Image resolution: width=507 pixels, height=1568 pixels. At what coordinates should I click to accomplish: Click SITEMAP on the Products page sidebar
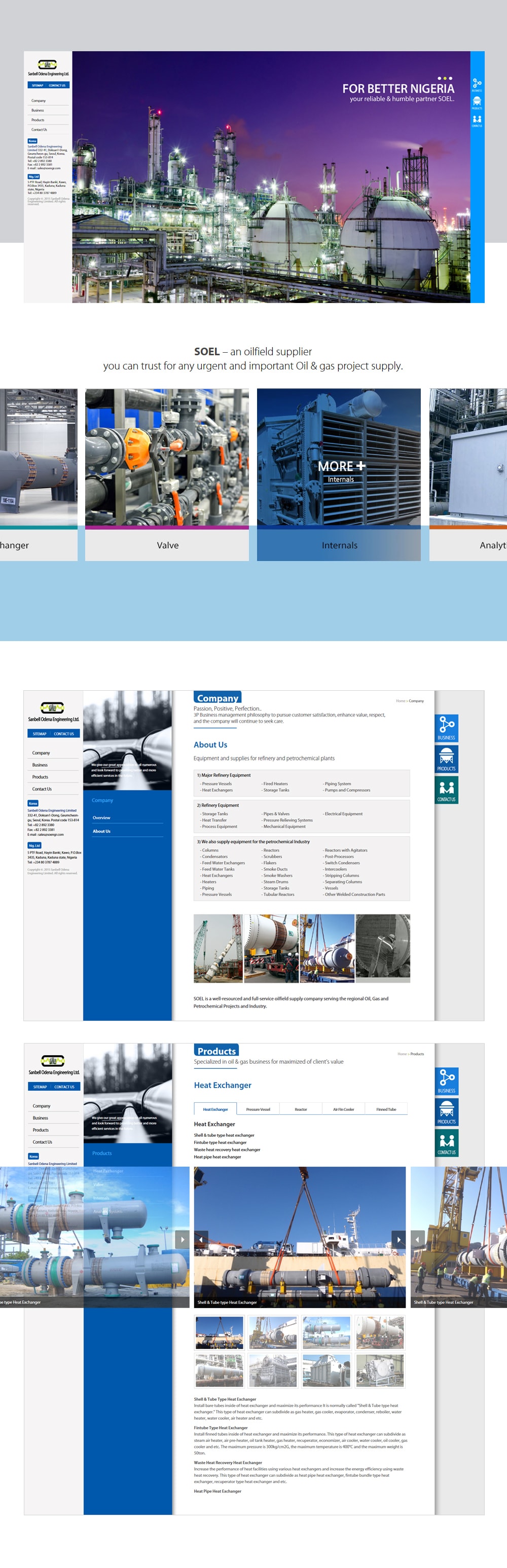pos(40,1087)
